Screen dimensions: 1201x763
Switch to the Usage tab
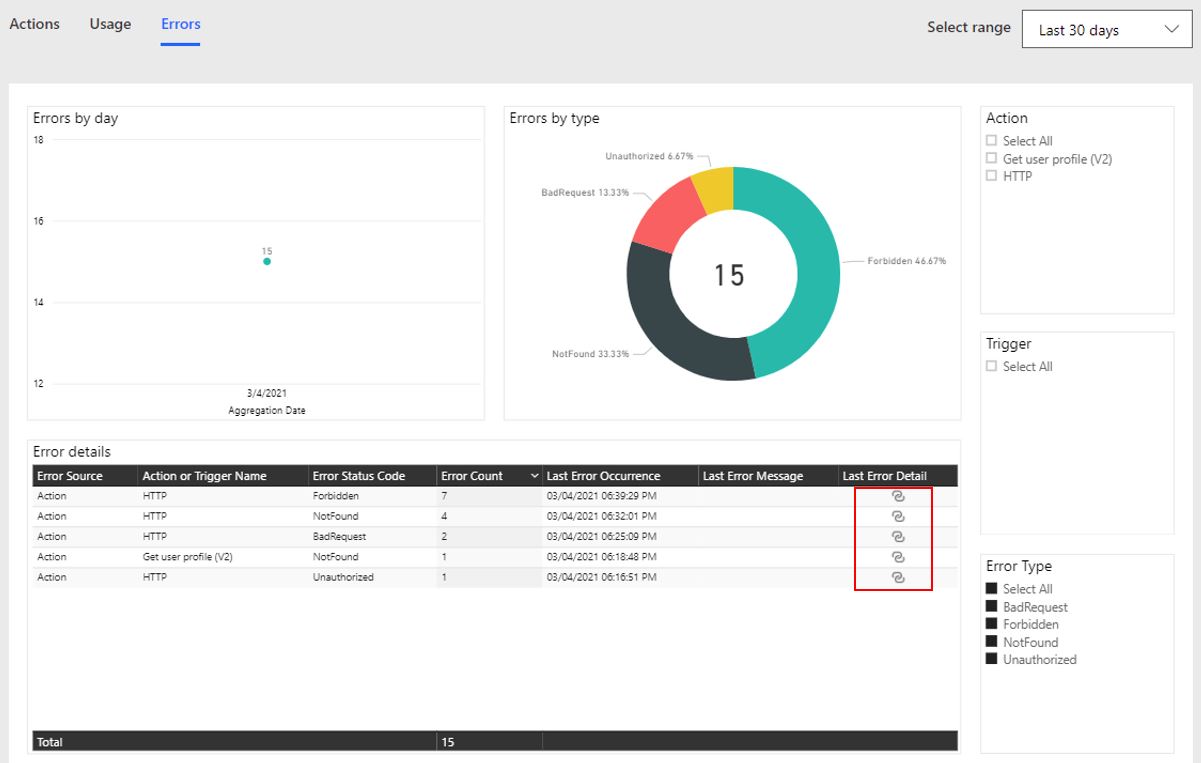click(110, 24)
